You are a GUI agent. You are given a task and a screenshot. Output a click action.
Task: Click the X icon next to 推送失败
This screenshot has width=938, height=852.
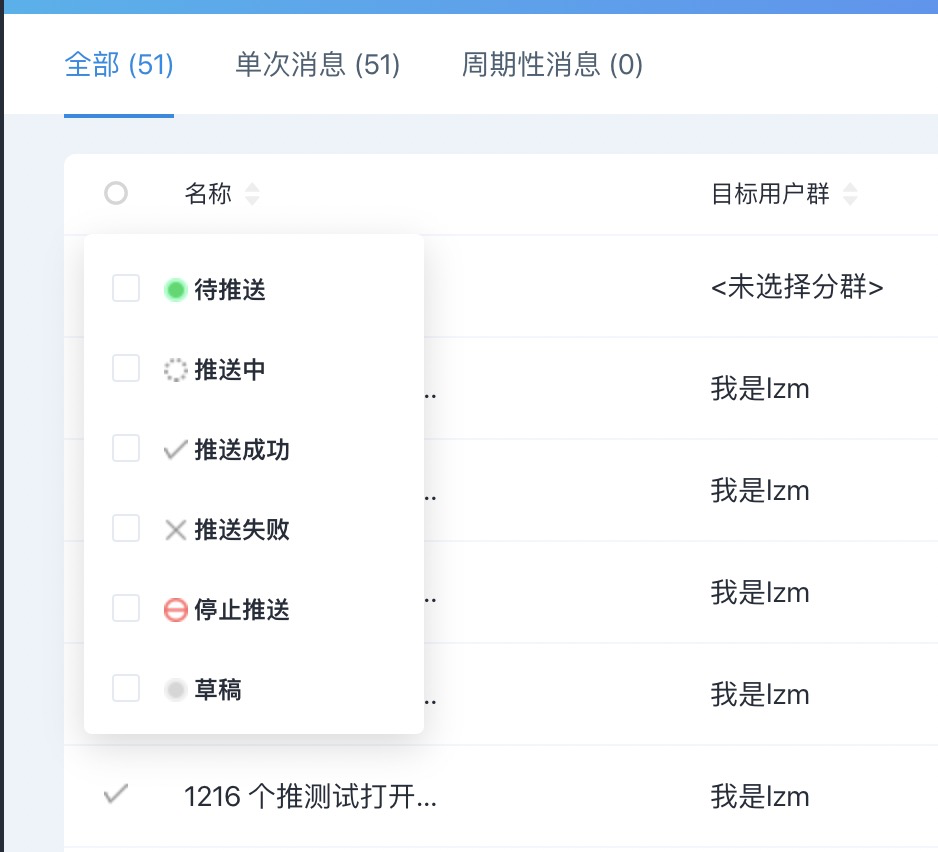(x=175, y=530)
